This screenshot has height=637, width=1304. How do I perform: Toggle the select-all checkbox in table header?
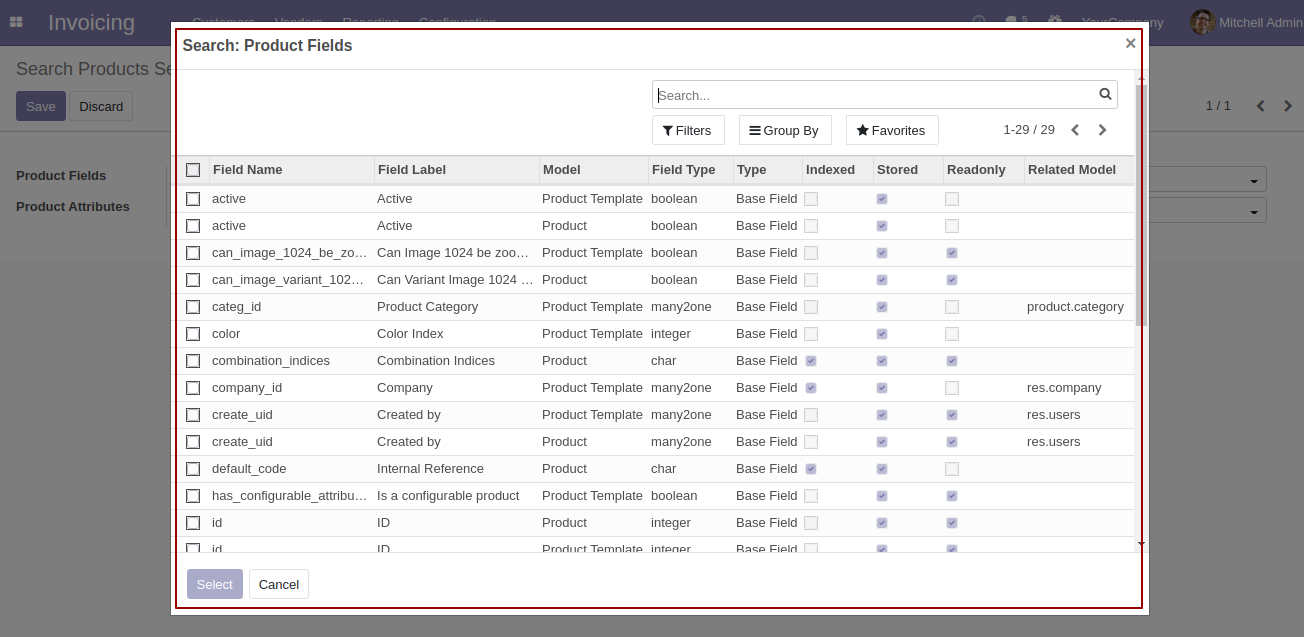pyautogui.click(x=193, y=170)
